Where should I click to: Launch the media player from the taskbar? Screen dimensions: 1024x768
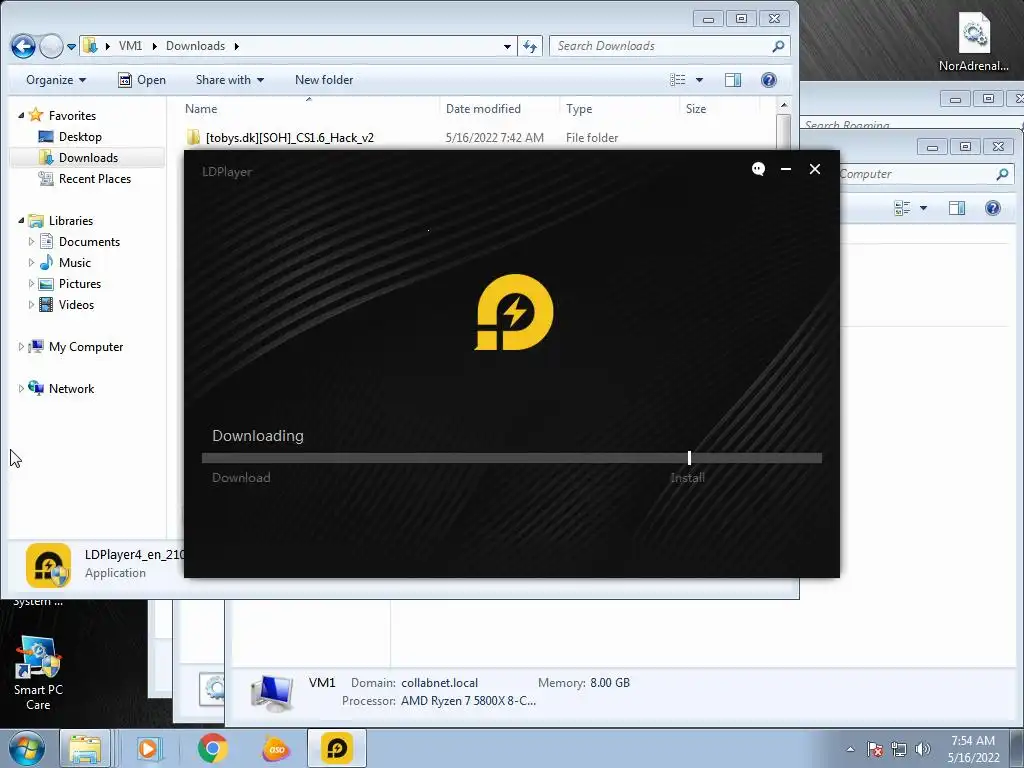point(149,748)
